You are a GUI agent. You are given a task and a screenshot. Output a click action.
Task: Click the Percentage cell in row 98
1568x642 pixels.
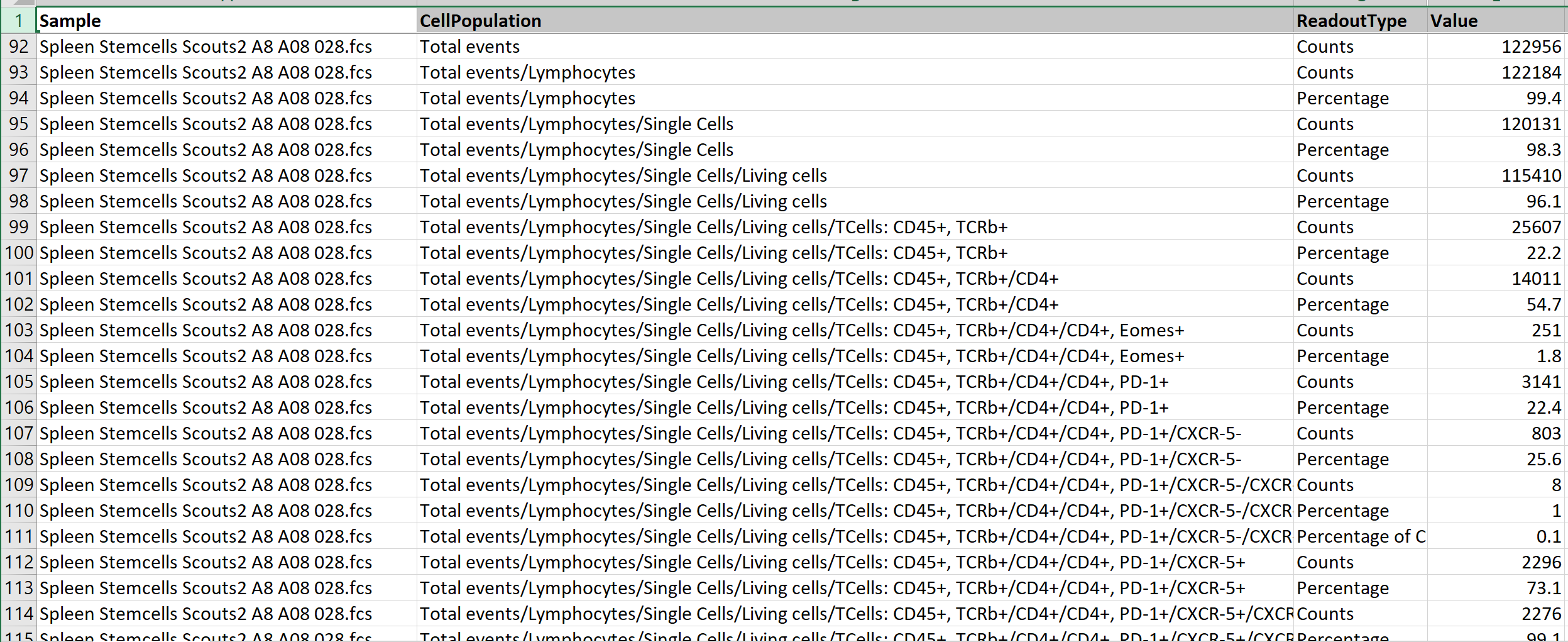1360,201
